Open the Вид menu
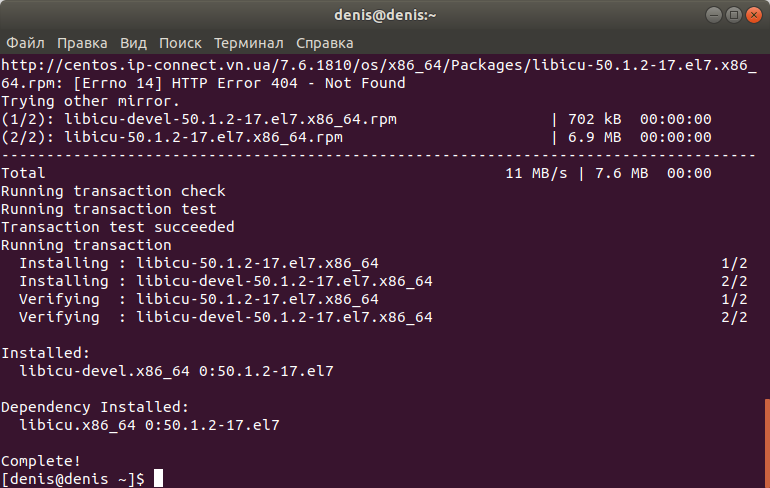 click(133, 43)
